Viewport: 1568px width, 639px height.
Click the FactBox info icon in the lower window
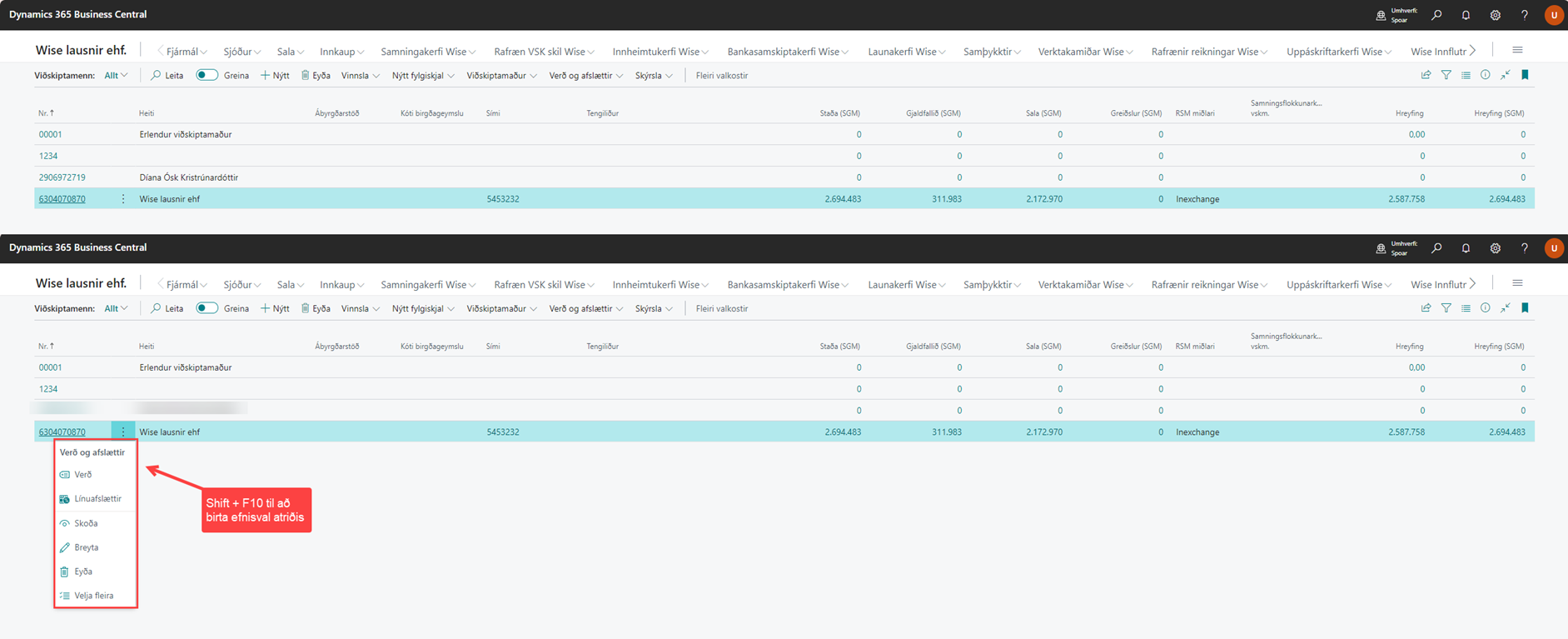(x=1486, y=308)
